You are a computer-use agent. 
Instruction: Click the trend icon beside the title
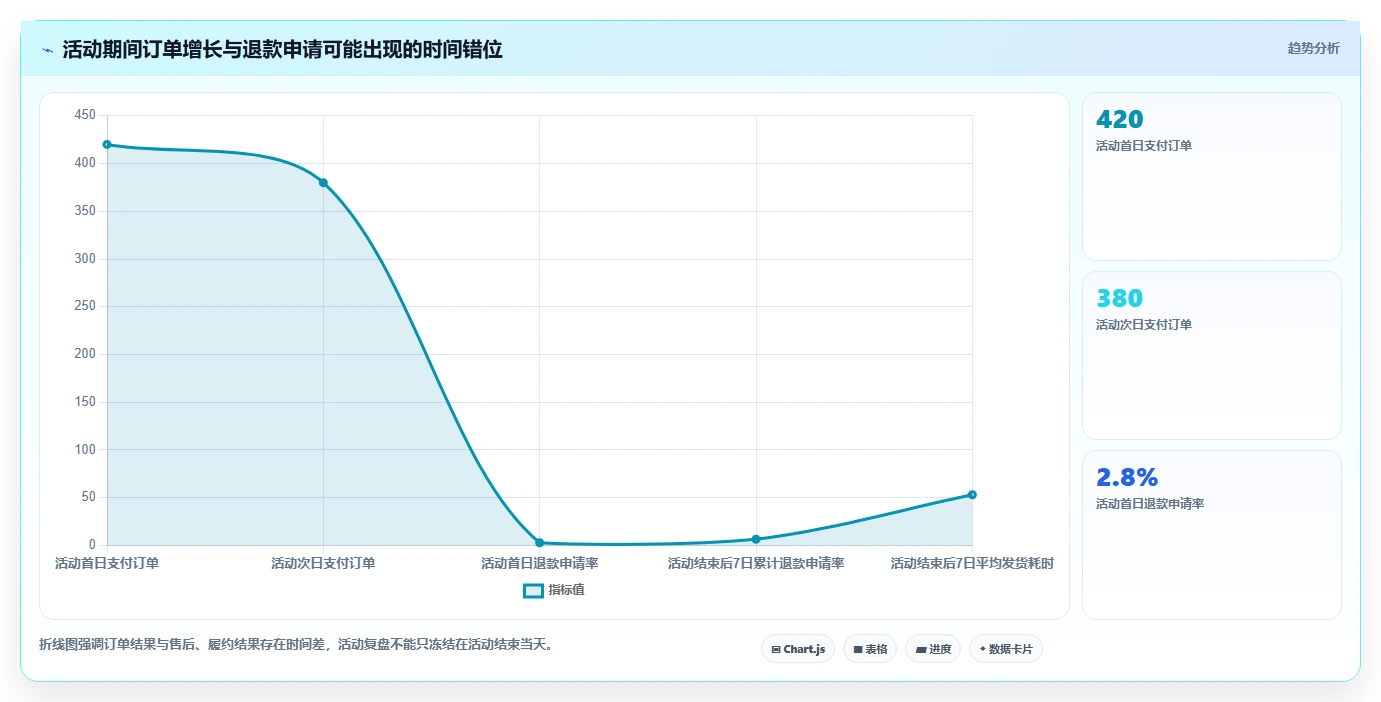pos(47,50)
